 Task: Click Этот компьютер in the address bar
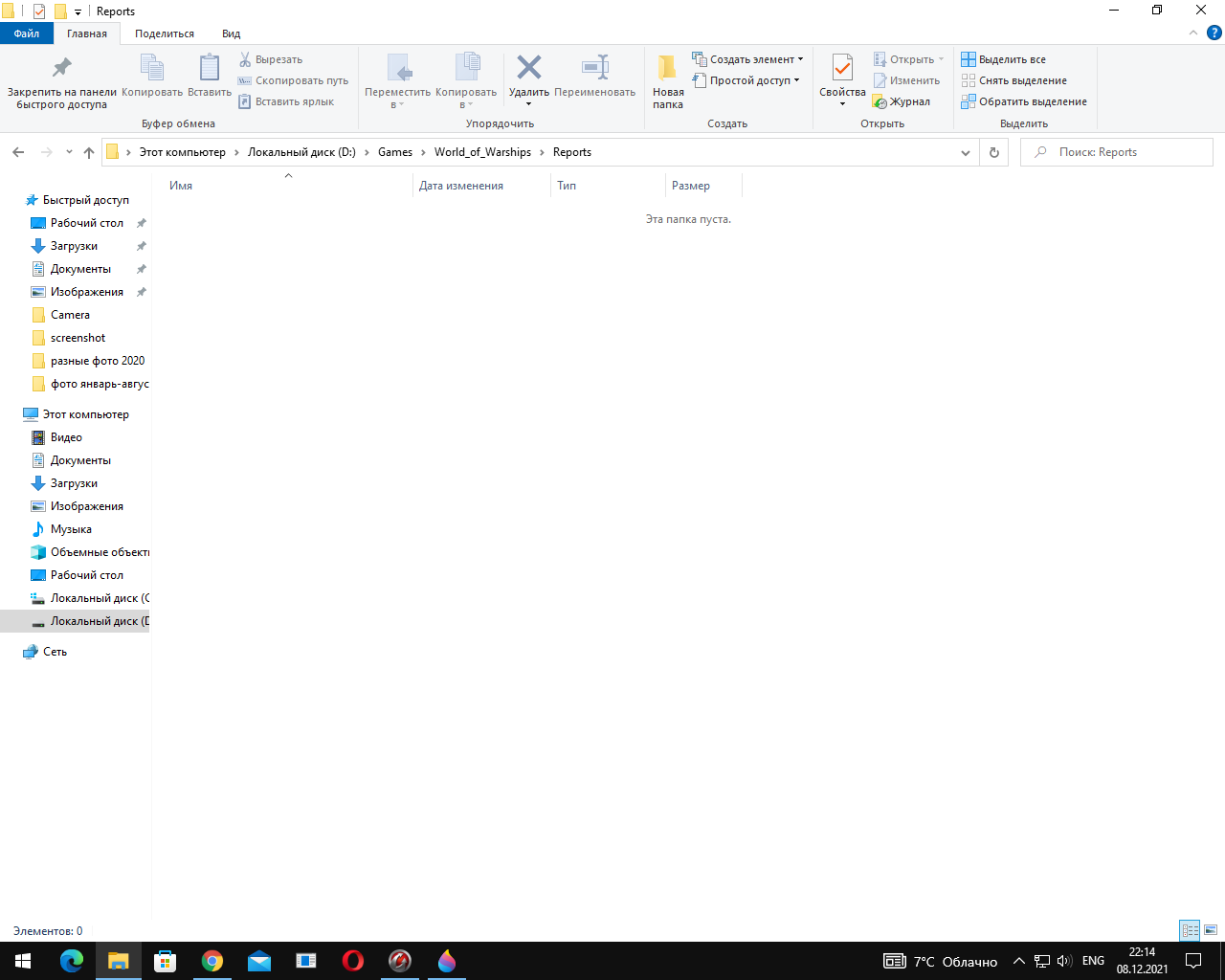[183, 152]
